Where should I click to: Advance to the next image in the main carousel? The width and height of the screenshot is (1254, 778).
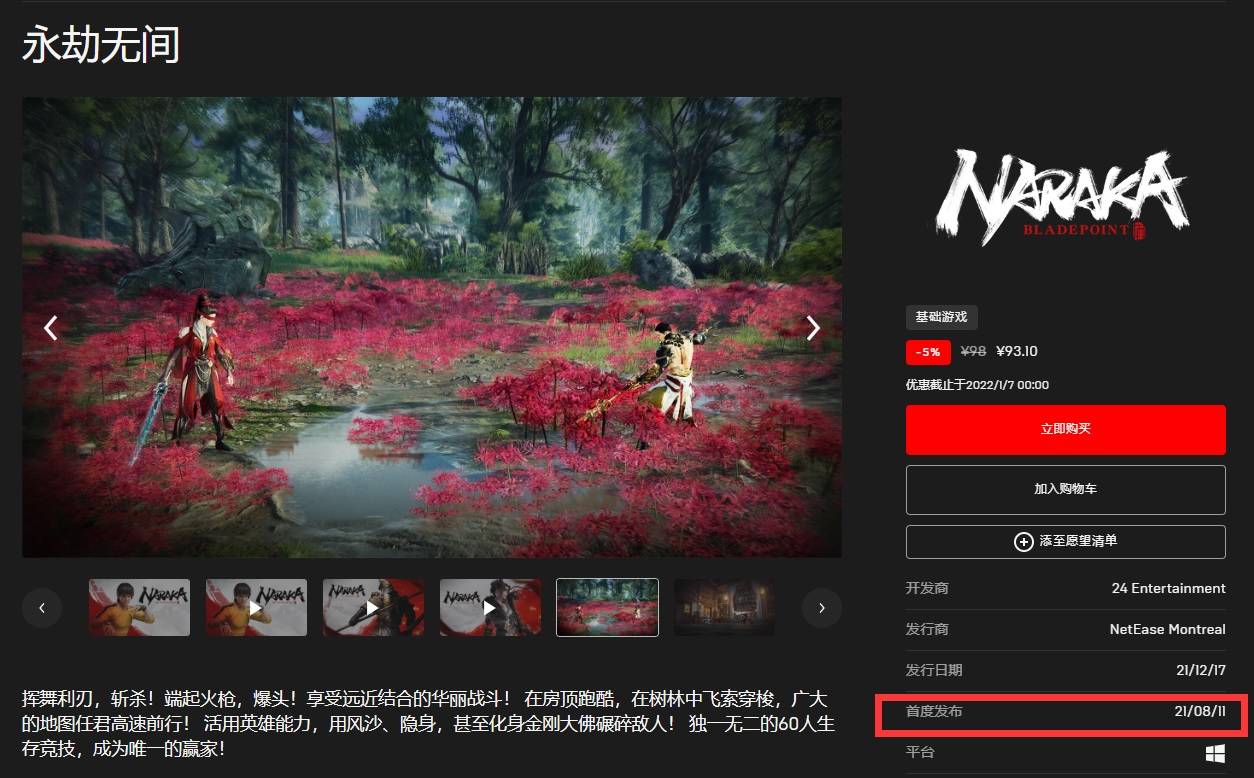click(813, 327)
